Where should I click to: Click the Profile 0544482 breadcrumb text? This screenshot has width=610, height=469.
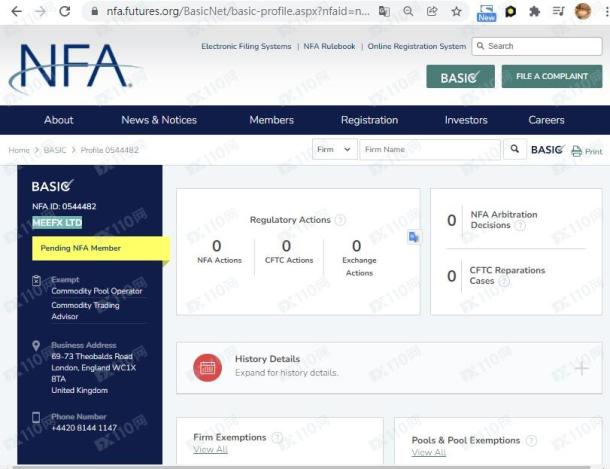click(110, 150)
